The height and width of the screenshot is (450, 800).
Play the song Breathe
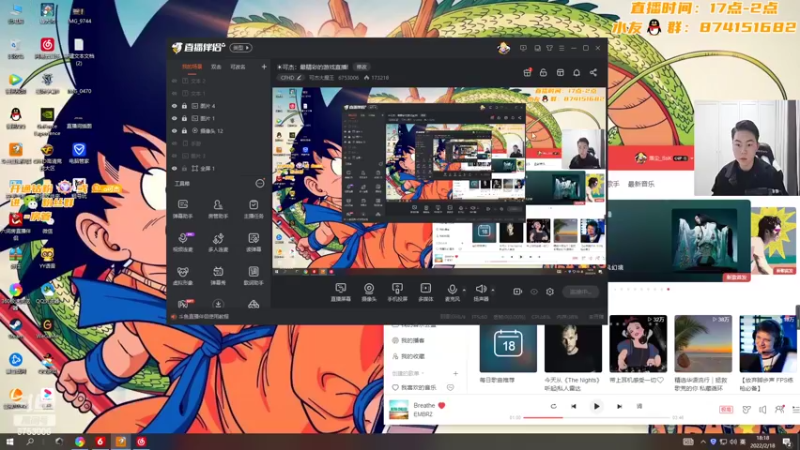[x=596, y=407]
